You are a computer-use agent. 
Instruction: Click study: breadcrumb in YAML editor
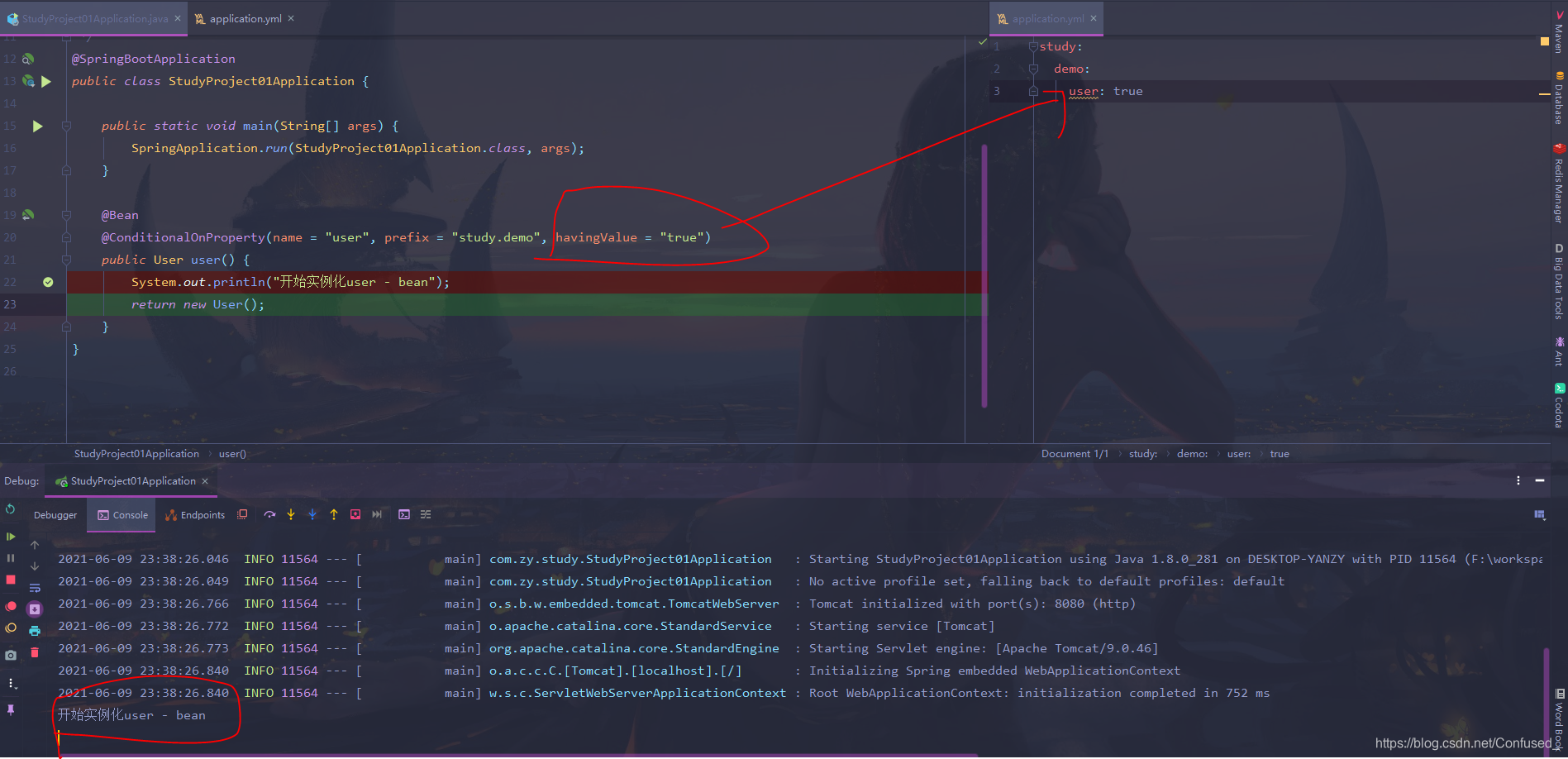(1143, 454)
